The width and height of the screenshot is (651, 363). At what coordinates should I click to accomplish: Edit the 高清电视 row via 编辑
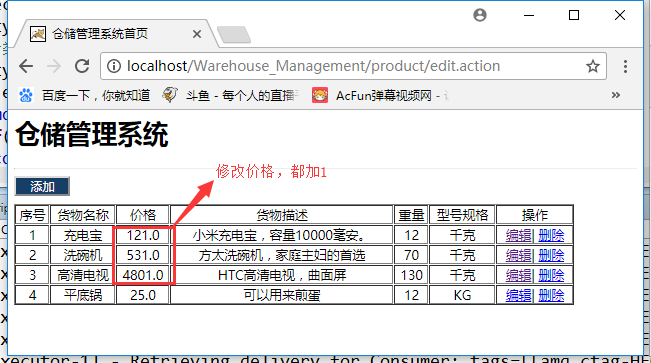(518, 275)
